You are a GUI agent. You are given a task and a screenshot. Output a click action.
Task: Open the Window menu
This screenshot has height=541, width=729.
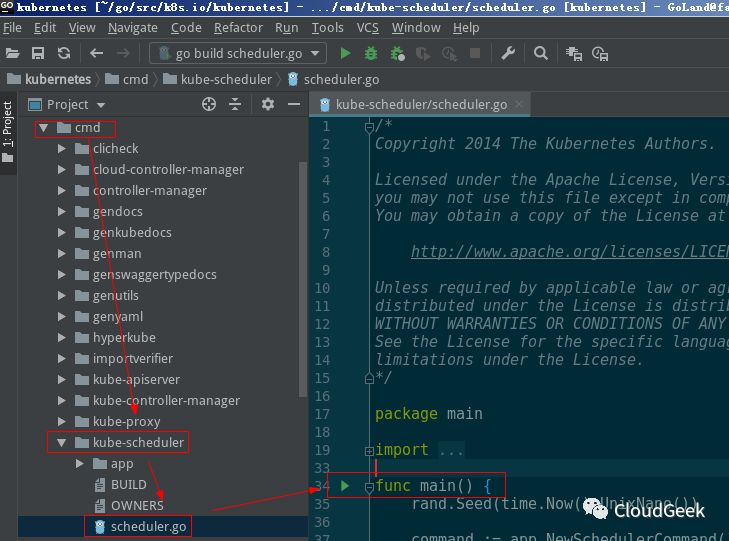click(x=416, y=28)
